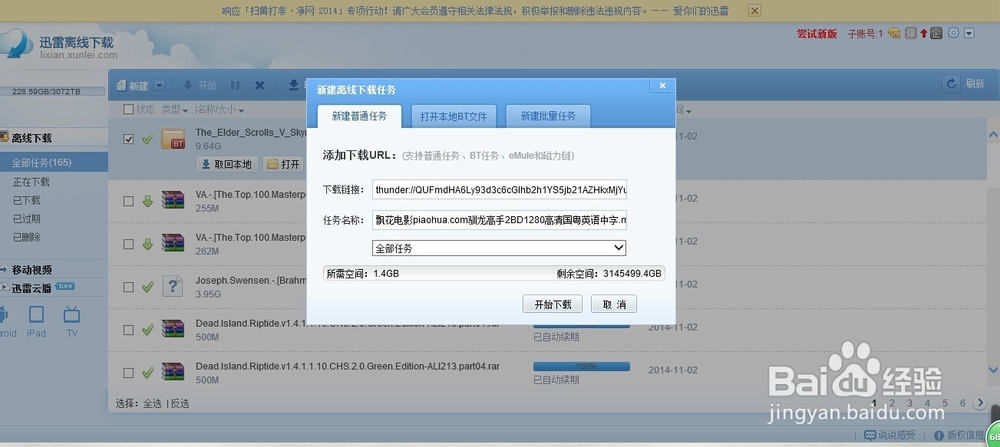1000x447 pixels.
Task: Select 已下载 in the sidebar
Action: point(27,200)
